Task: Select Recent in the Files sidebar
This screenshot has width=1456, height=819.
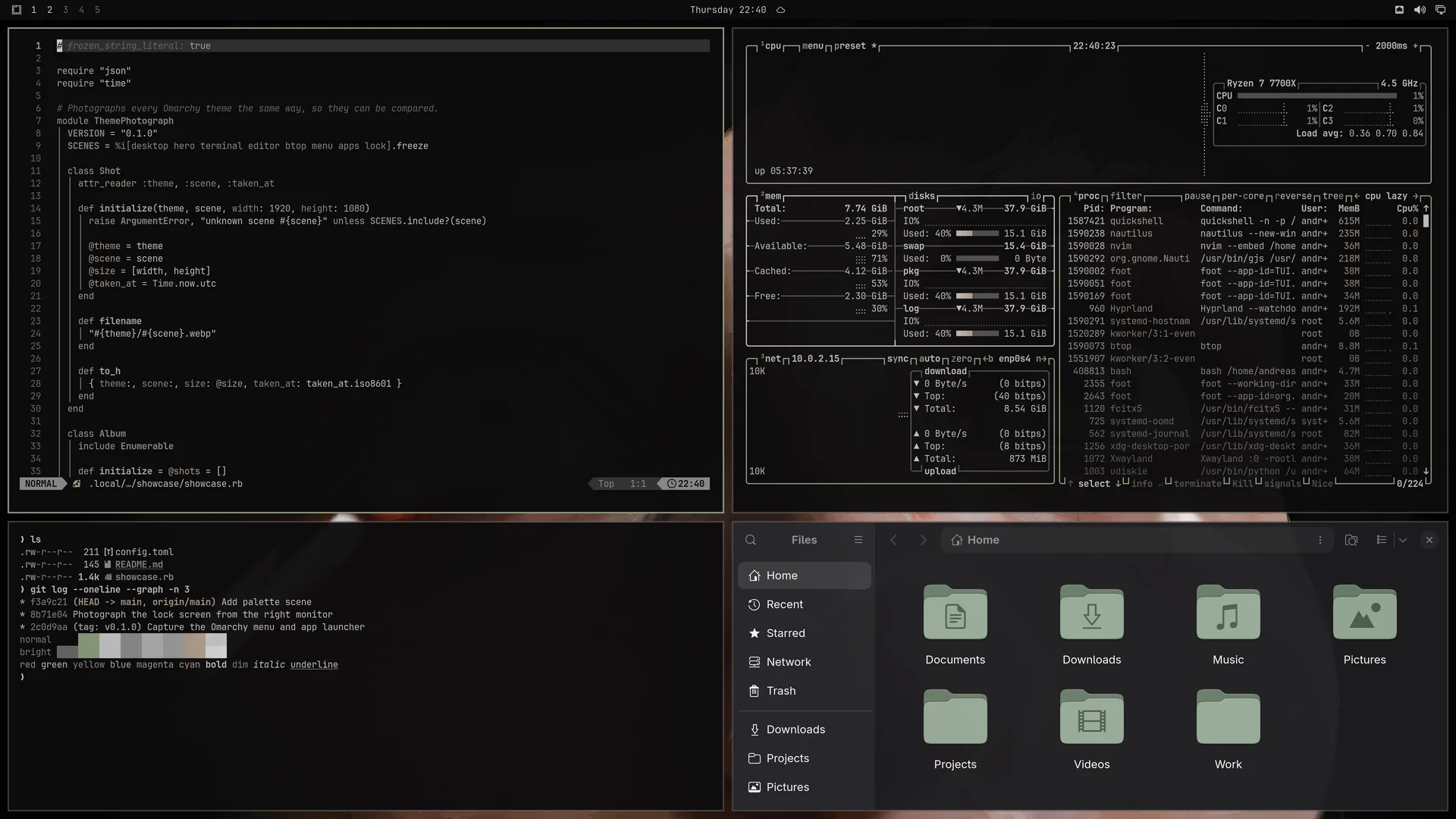Action: [x=805, y=604]
